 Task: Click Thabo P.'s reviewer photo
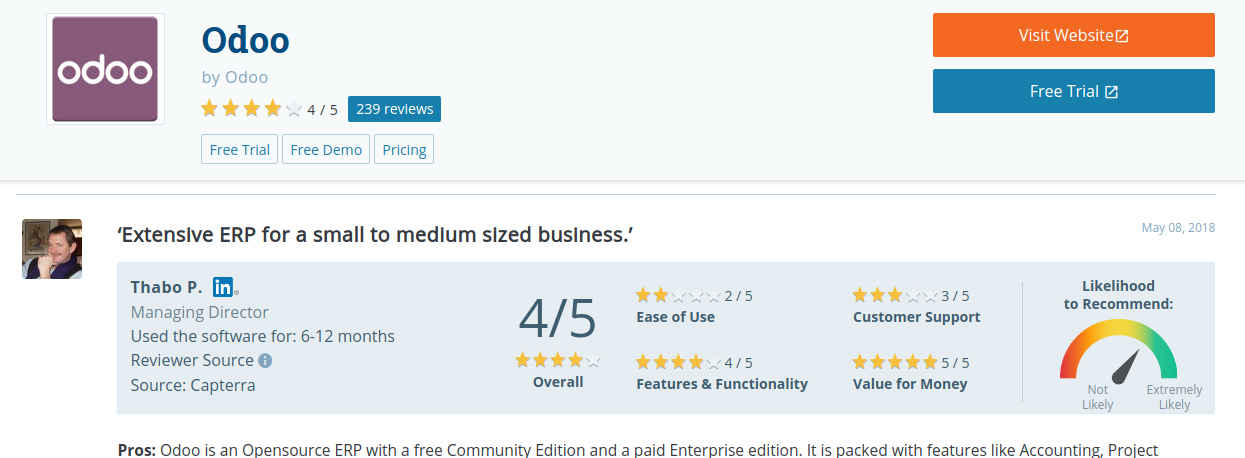(52, 249)
